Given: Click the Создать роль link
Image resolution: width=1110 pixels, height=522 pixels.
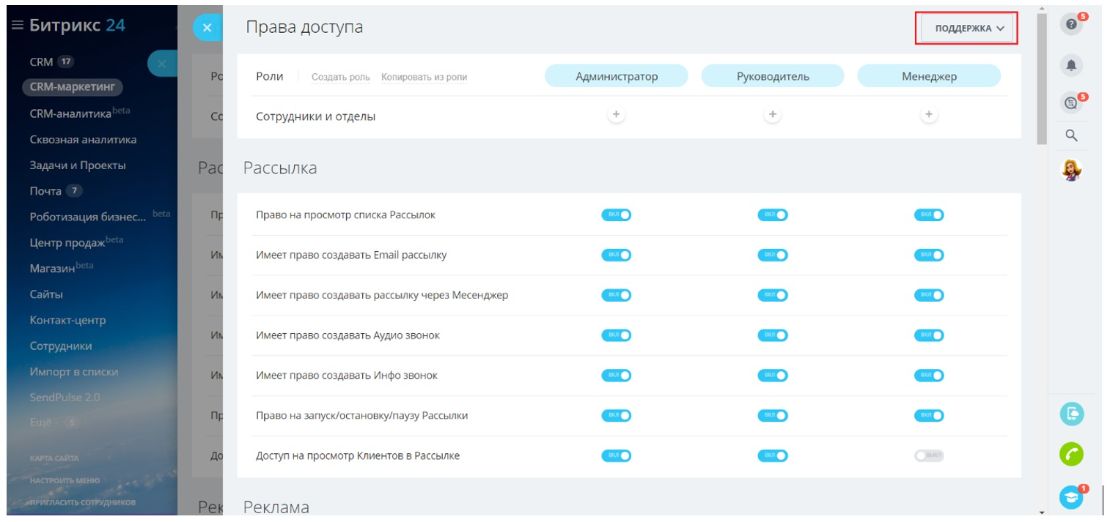Looking at the screenshot, I should 341,77.
